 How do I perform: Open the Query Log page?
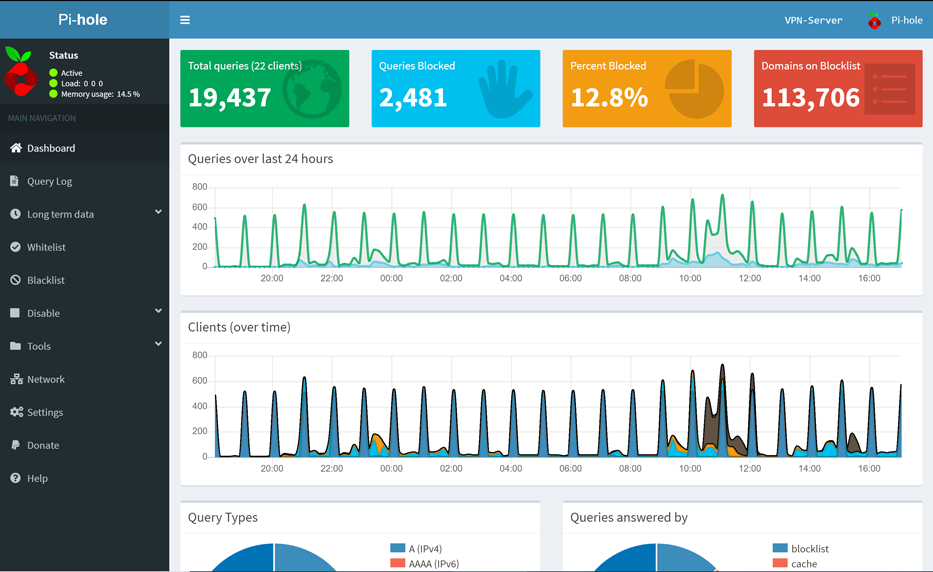(x=84, y=181)
